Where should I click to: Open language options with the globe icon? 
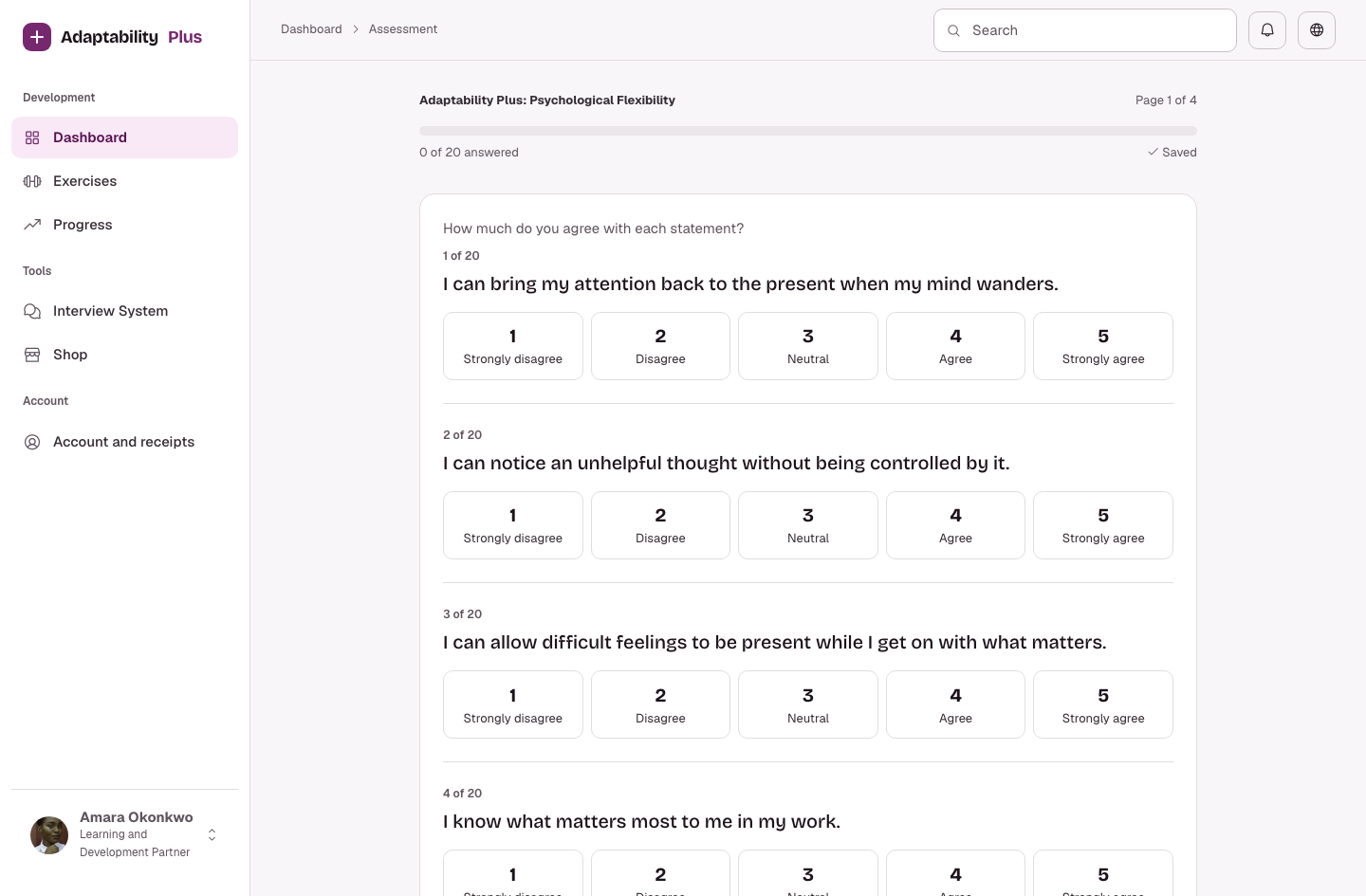1317,30
